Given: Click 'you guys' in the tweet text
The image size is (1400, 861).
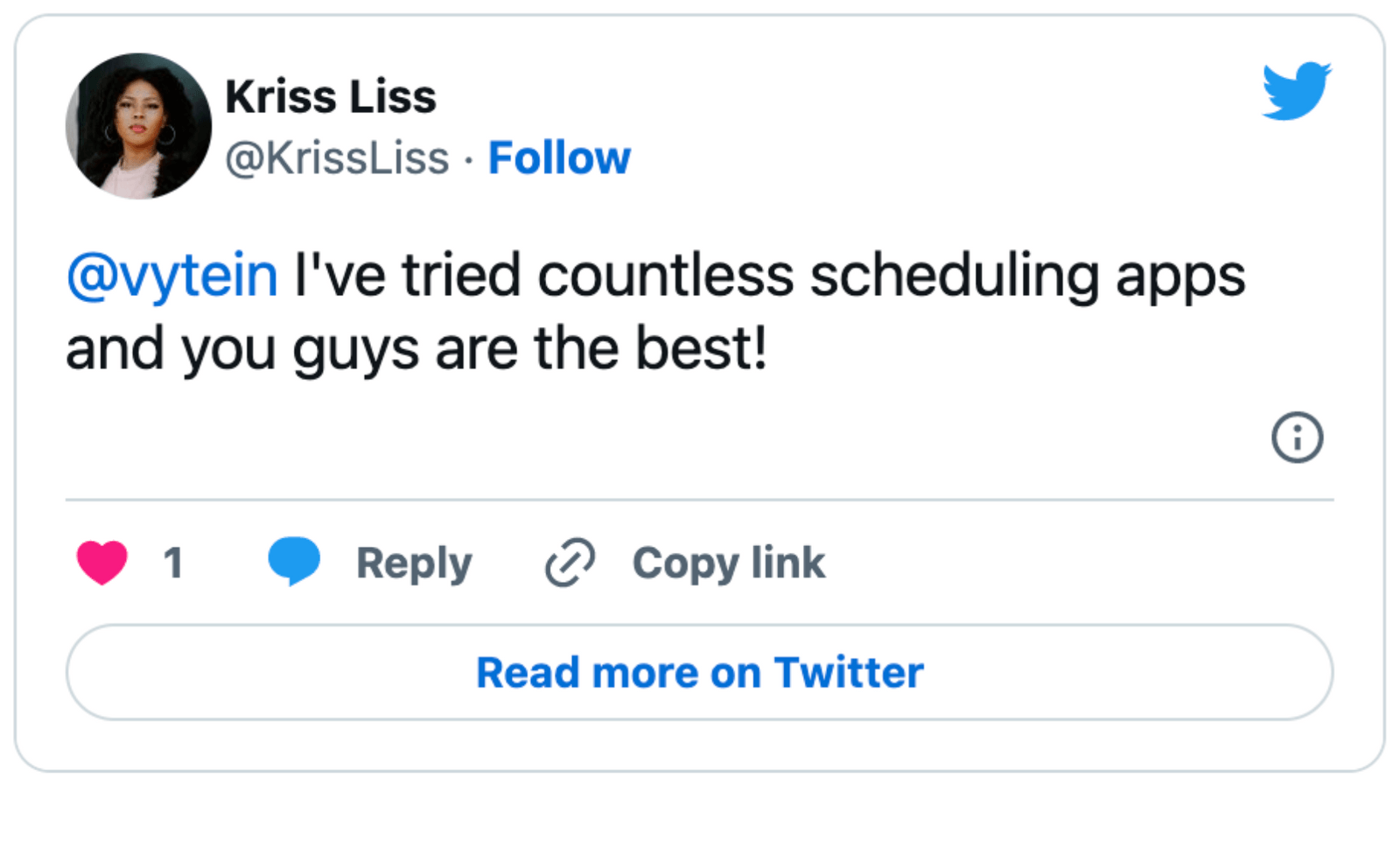Looking at the screenshot, I should coord(299,349).
